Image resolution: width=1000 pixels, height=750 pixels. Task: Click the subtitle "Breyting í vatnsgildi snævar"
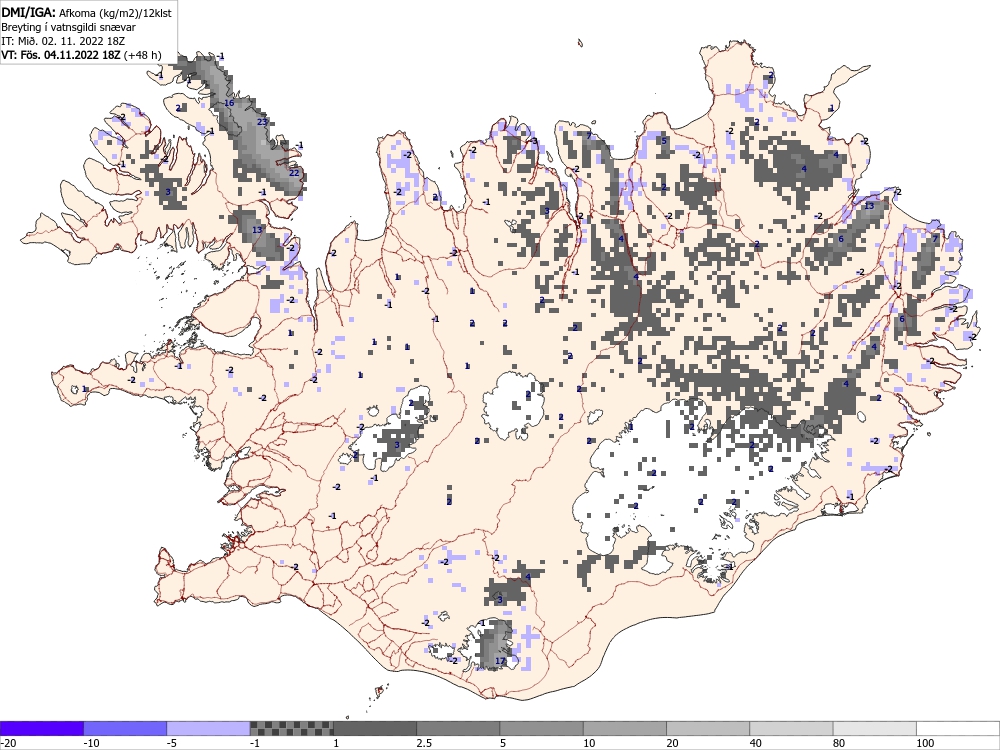(68, 27)
